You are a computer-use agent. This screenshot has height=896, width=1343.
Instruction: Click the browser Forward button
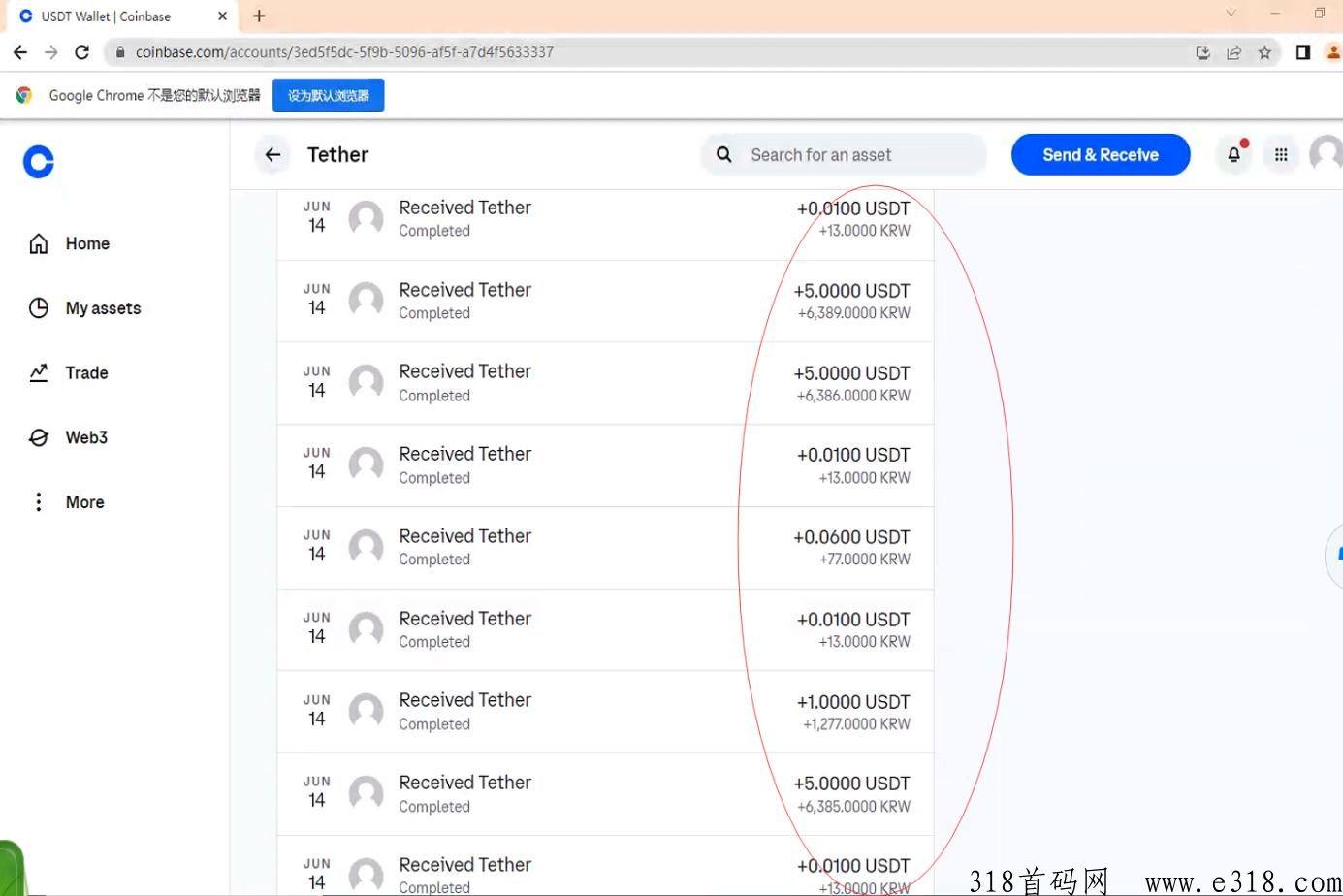[51, 52]
